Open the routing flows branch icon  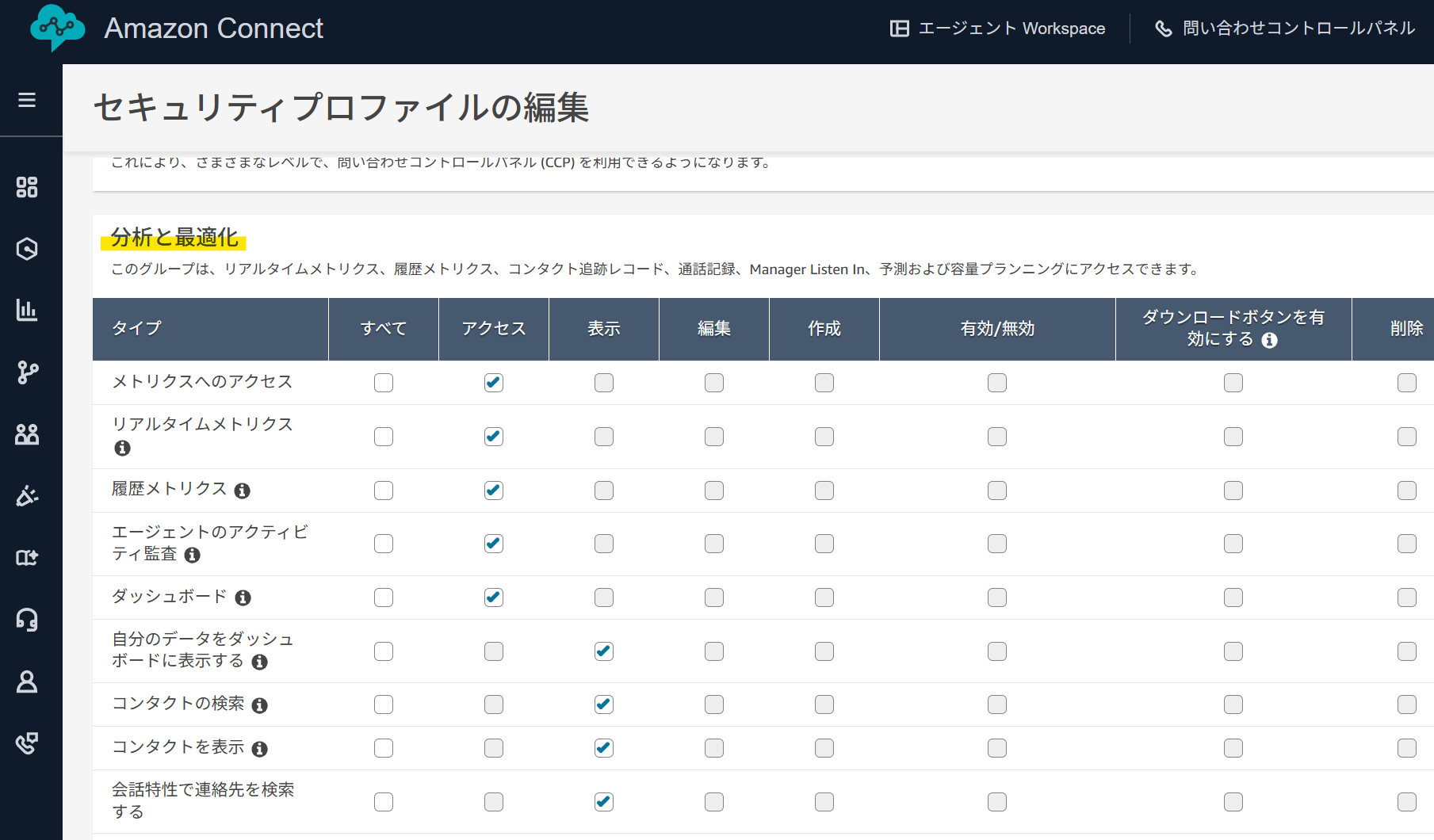pyautogui.click(x=27, y=372)
